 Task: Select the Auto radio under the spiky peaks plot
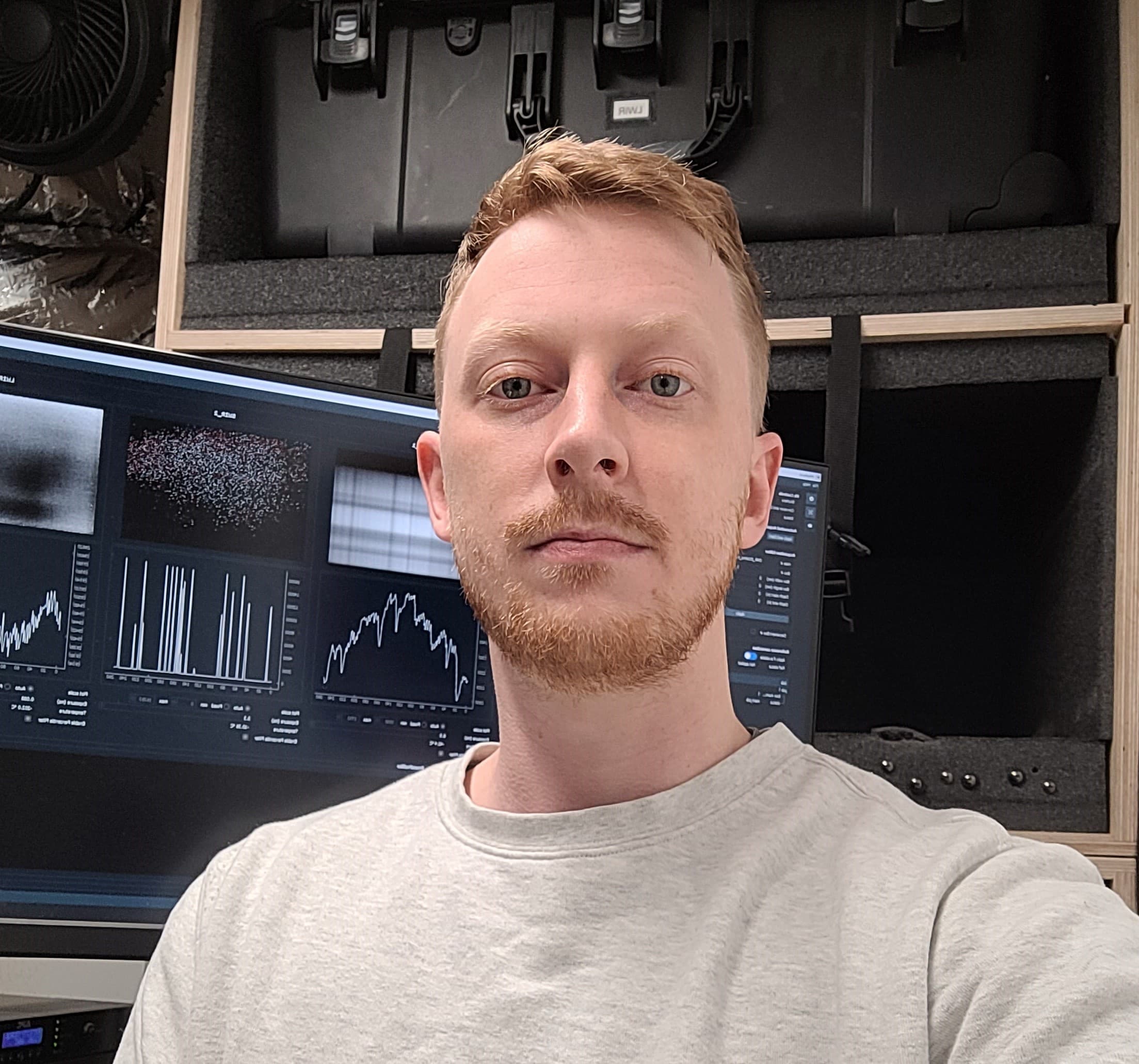point(248,708)
